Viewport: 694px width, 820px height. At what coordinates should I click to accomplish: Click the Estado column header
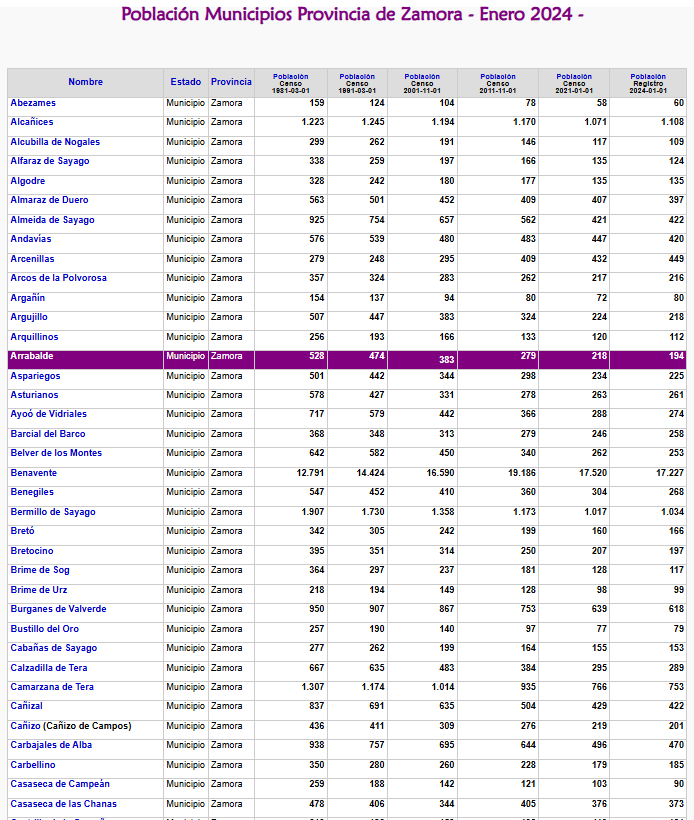pyautogui.click(x=186, y=82)
